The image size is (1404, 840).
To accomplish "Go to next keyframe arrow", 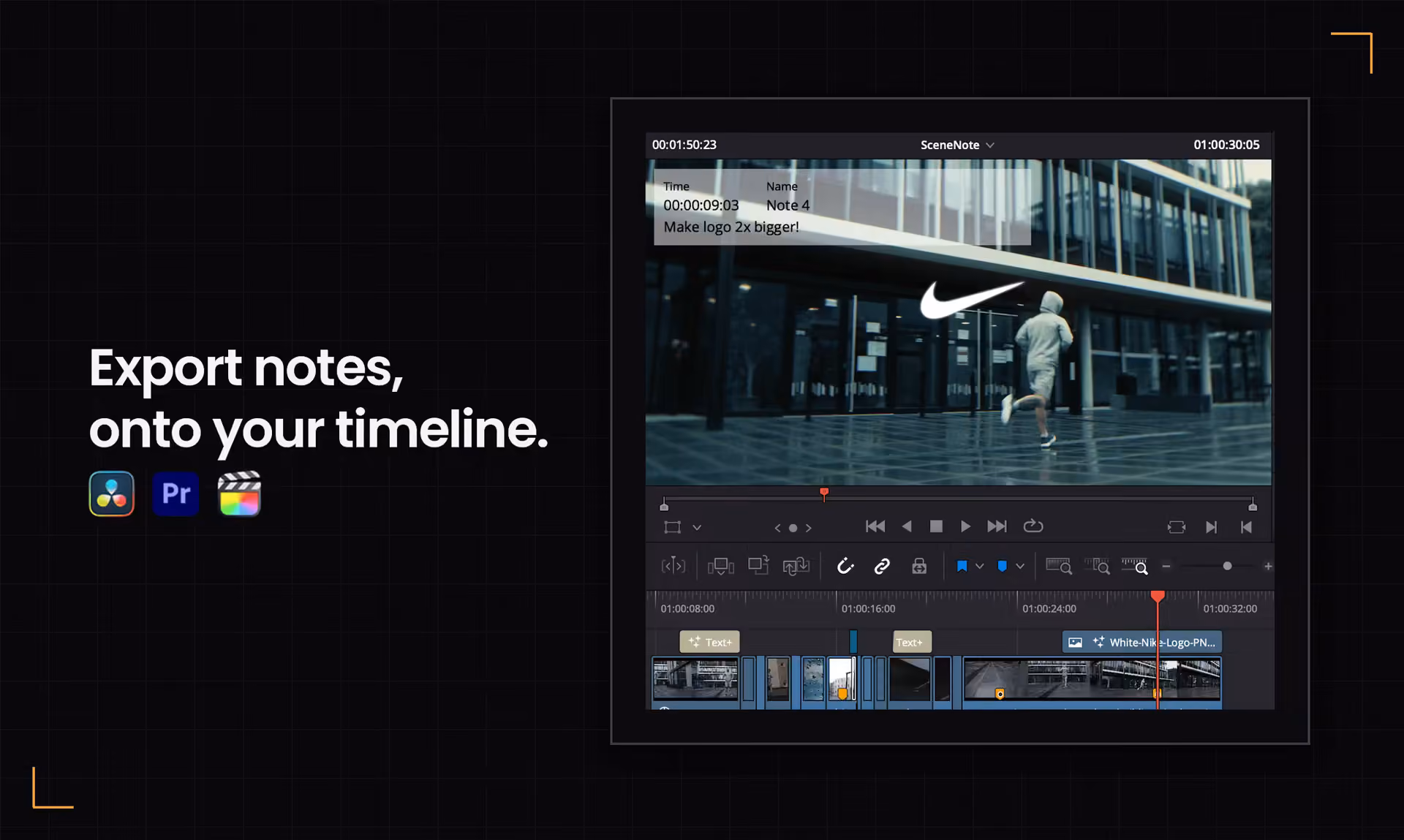I will click(809, 528).
